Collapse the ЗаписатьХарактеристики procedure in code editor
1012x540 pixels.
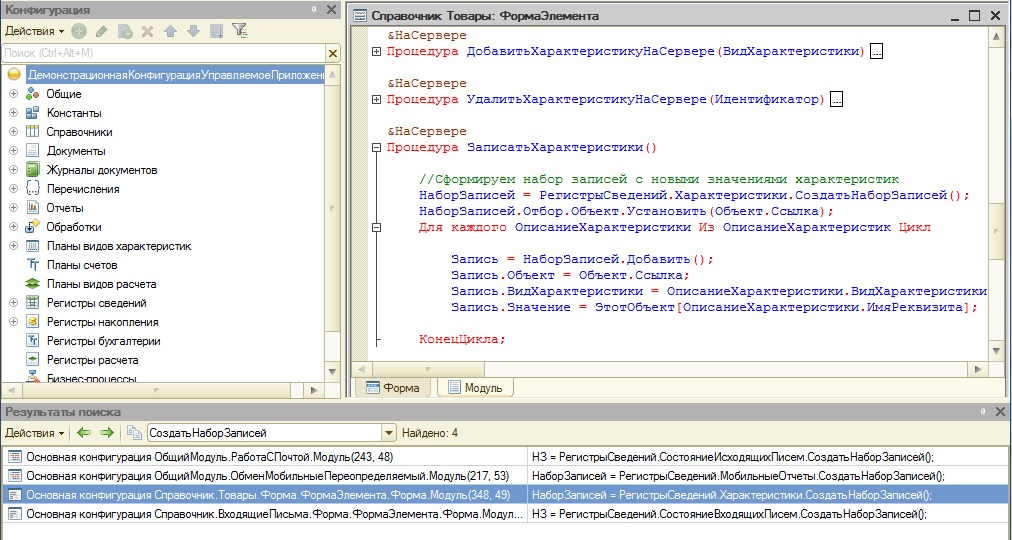376,148
